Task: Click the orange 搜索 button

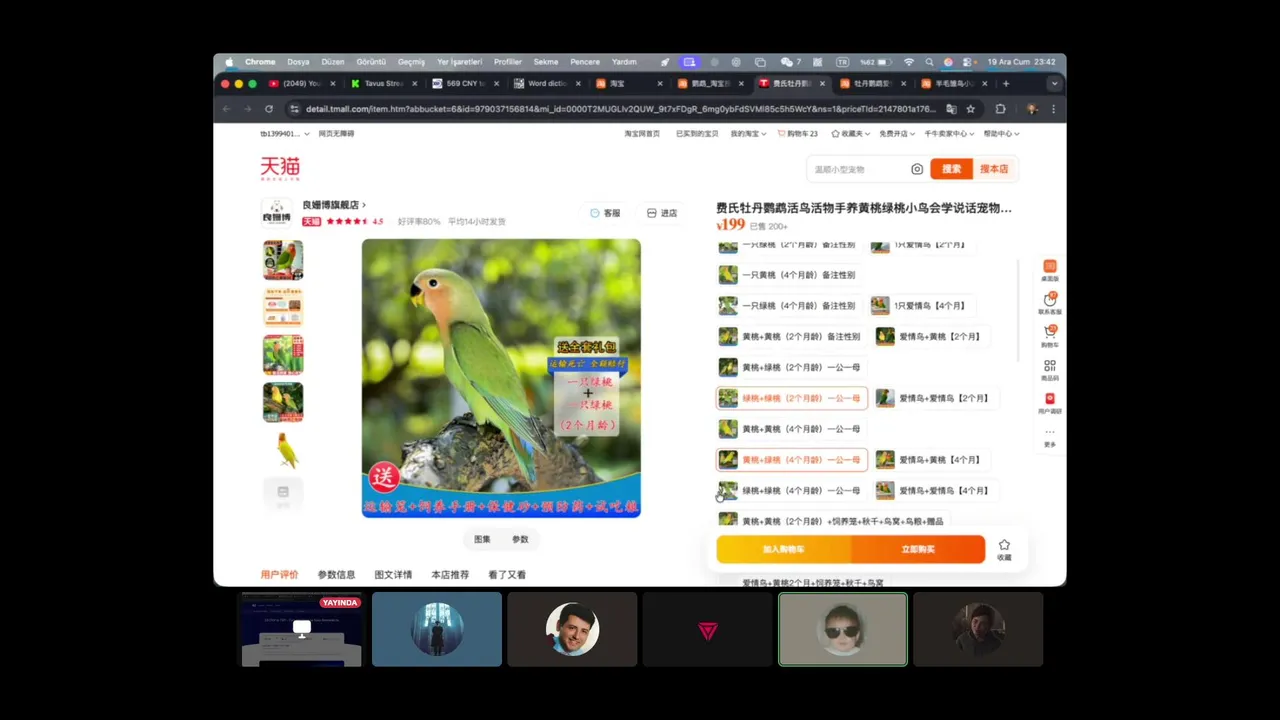Action: (x=951, y=169)
